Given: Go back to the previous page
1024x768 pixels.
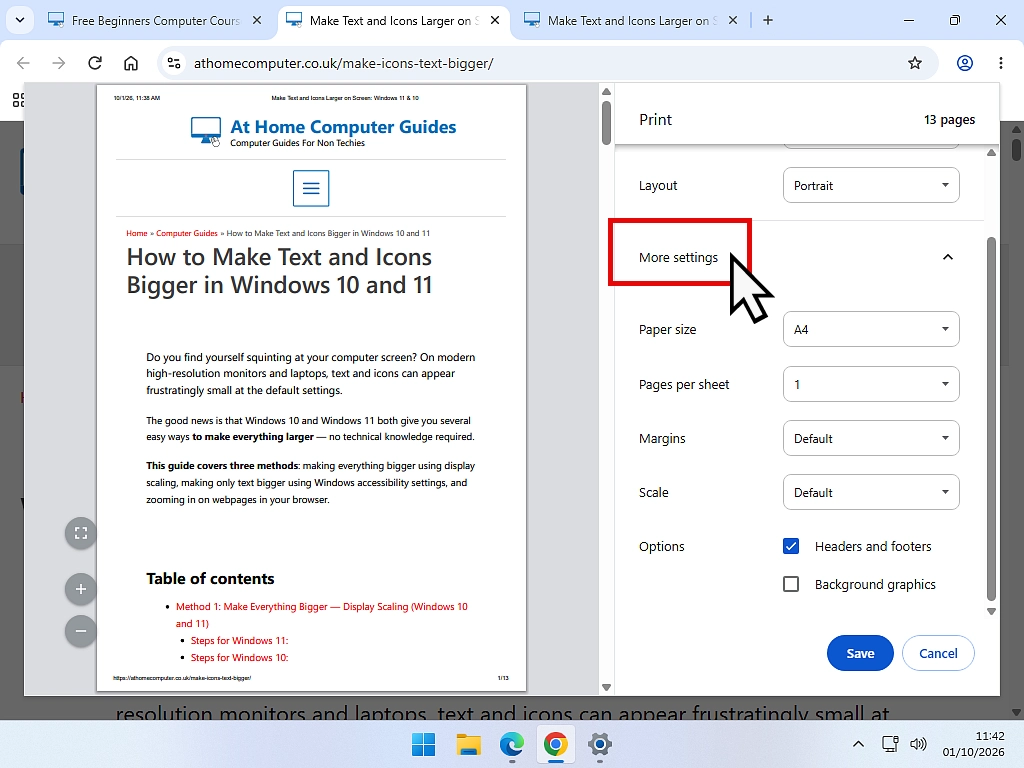Looking at the screenshot, I should pyautogui.click(x=24, y=63).
